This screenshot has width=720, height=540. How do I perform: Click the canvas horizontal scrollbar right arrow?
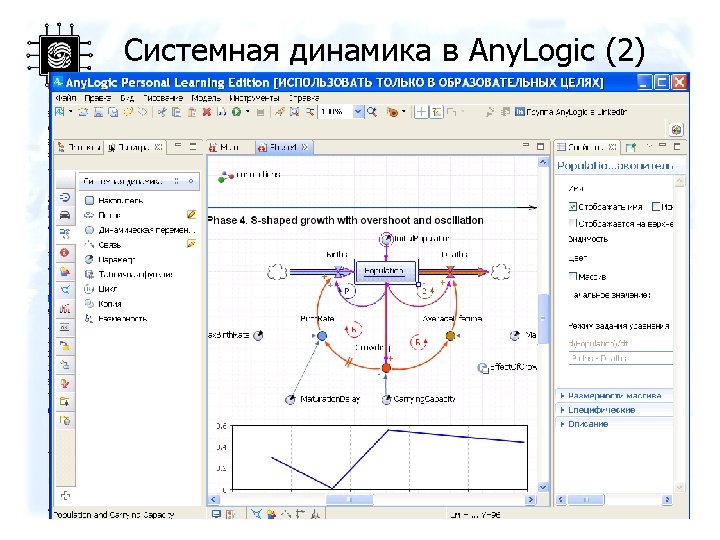[531, 499]
